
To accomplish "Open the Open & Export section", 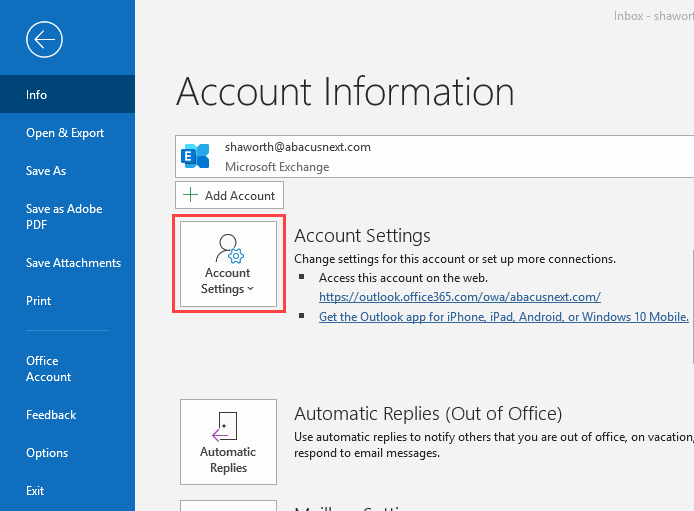I will pos(67,133).
